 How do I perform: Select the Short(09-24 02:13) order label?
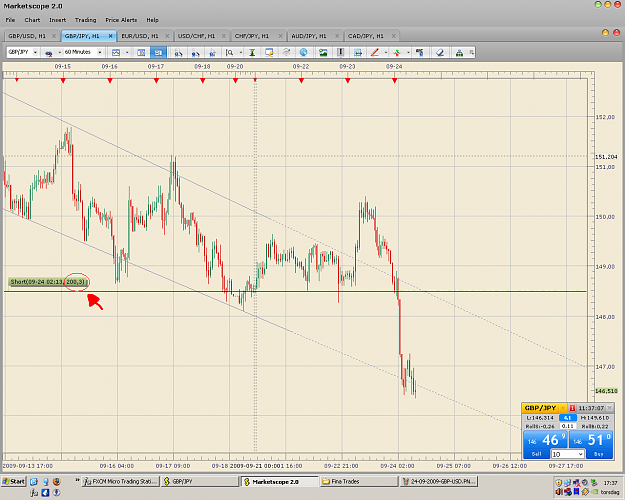[48, 282]
